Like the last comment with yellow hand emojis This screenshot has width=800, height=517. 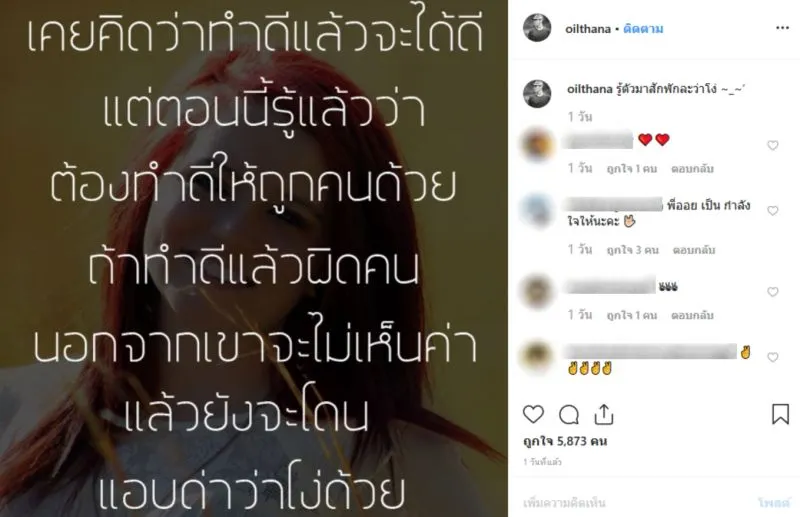[x=772, y=357]
